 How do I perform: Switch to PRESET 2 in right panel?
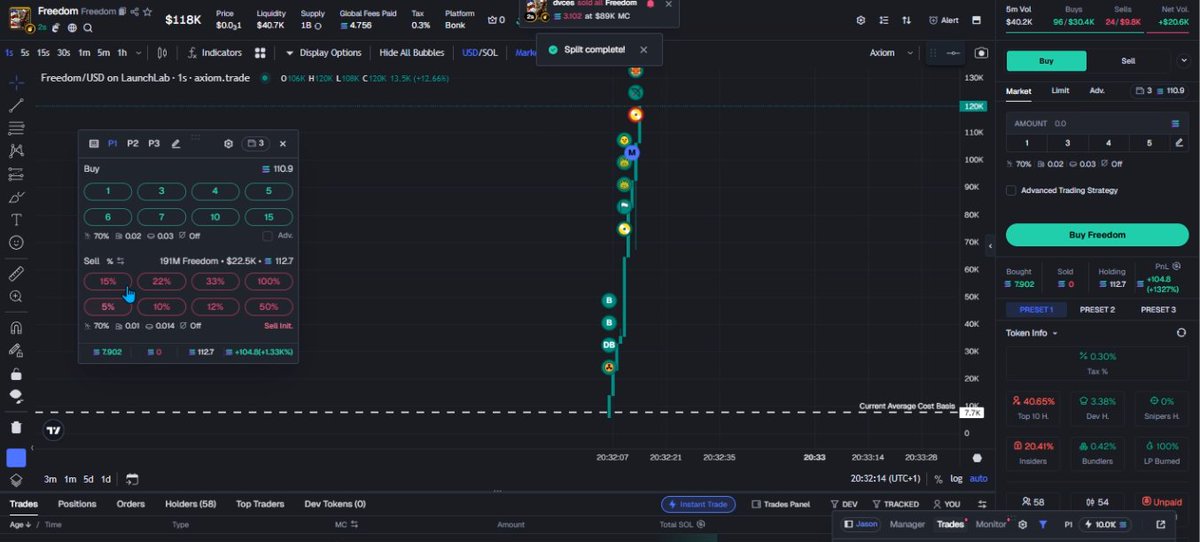(x=1097, y=310)
